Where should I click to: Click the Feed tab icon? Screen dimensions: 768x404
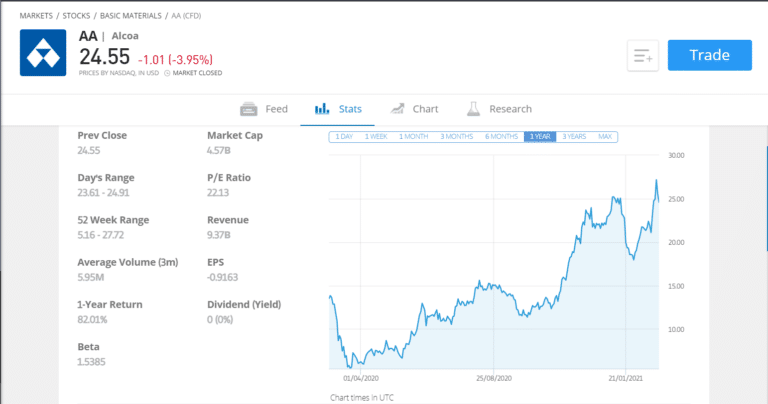pyautogui.click(x=249, y=109)
